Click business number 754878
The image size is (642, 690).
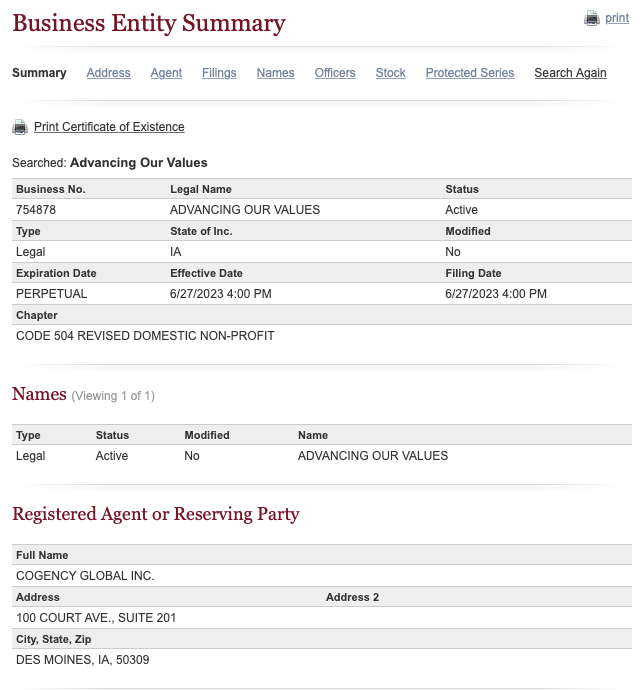36,210
